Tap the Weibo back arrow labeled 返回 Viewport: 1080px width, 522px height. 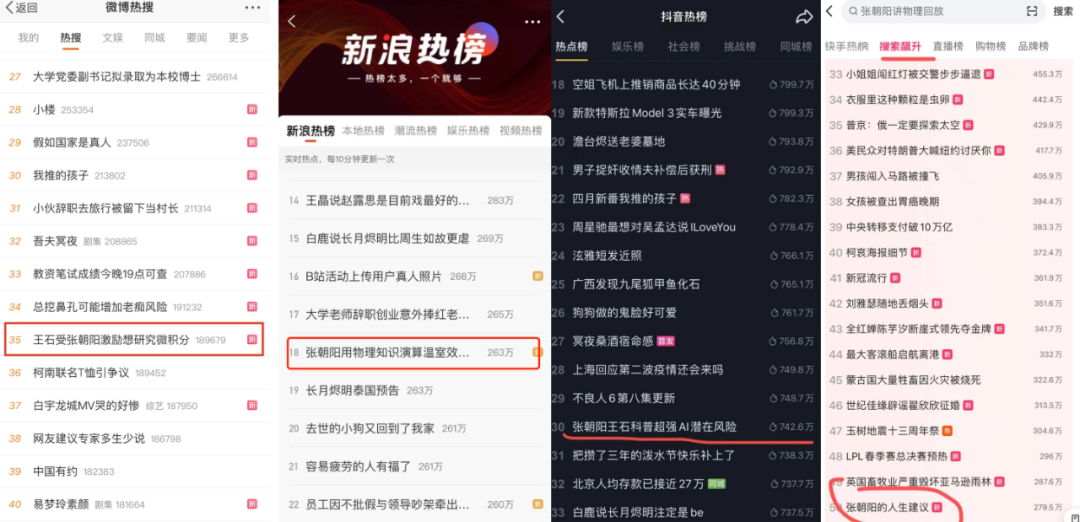(x=21, y=8)
